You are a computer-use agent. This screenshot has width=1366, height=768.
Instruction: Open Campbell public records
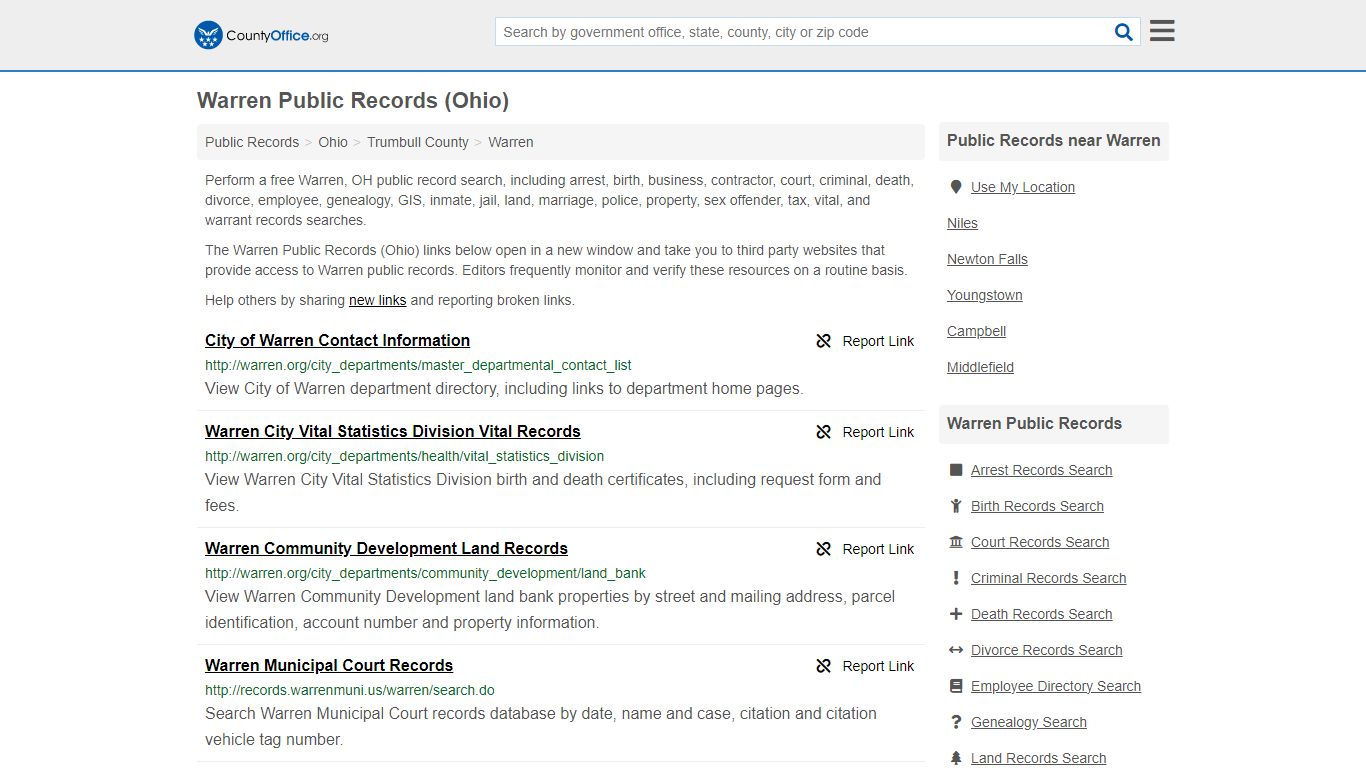(x=976, y=331)
